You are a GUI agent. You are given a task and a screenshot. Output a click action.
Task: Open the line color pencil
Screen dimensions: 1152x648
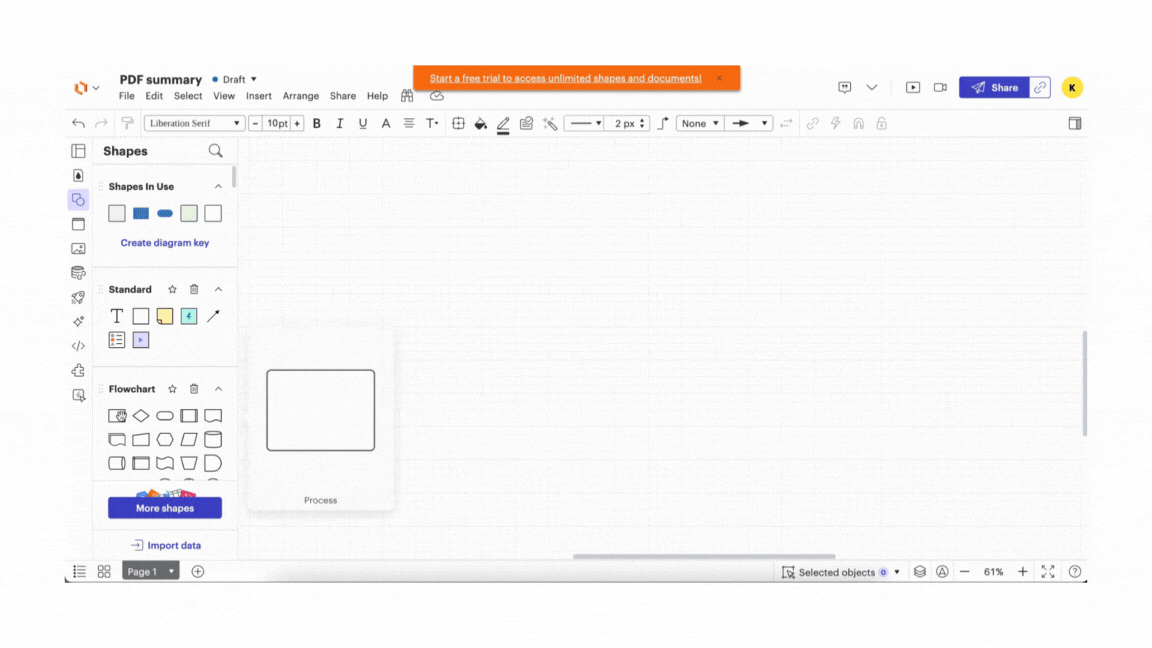pyautogui.click(x=503, y=124)
